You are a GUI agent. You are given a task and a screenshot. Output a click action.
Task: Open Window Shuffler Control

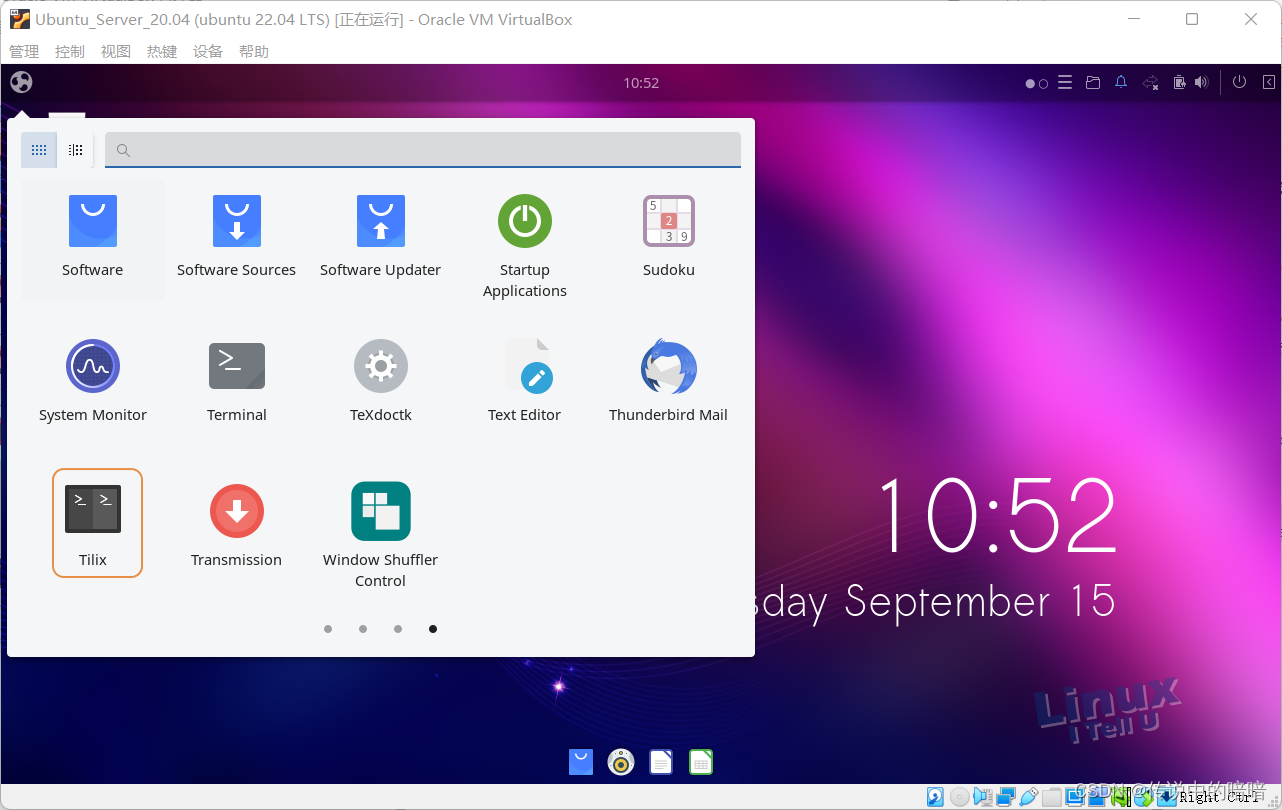pyautogui.click(x=380, y=535)
